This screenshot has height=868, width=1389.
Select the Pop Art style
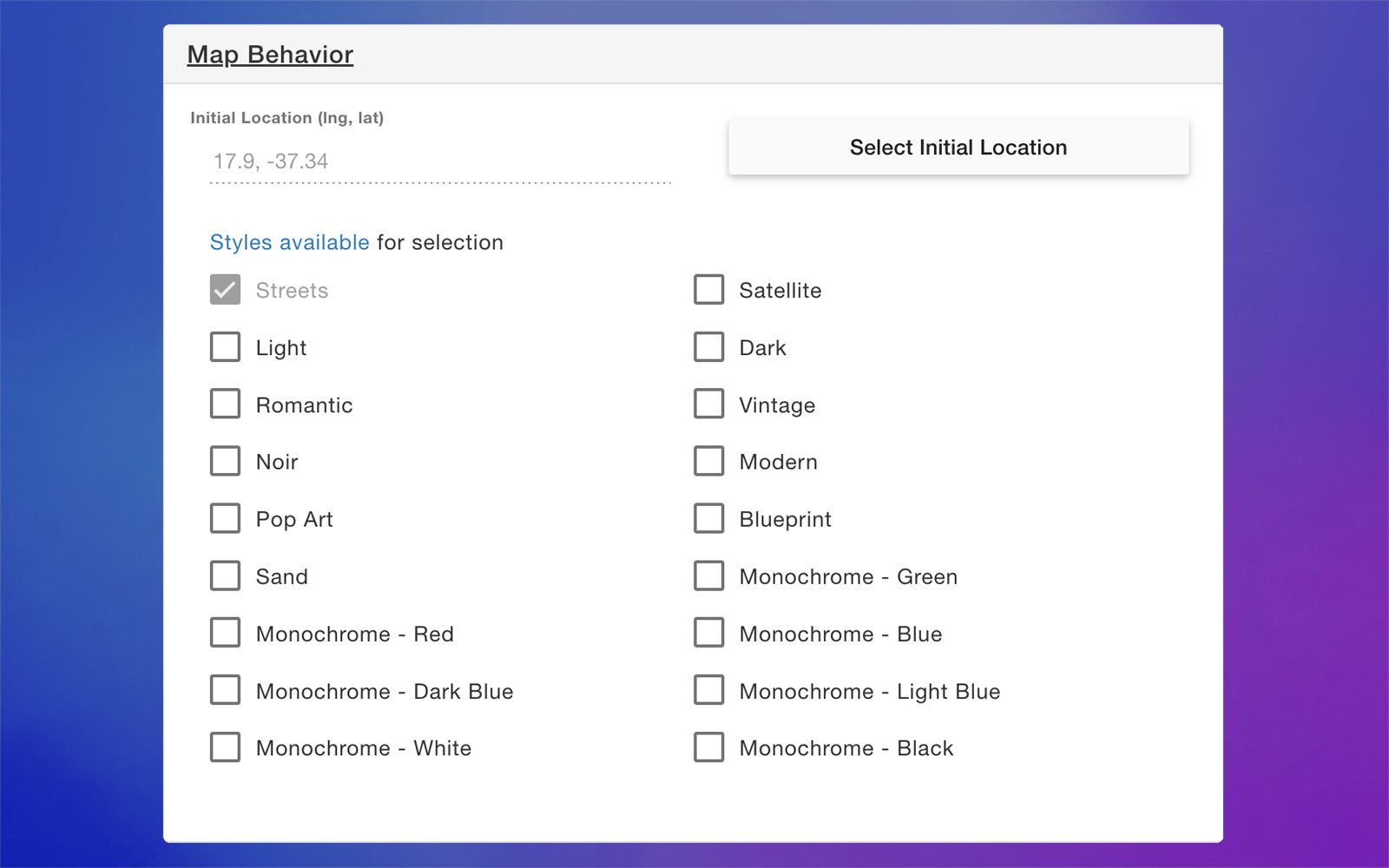[225, 518]
